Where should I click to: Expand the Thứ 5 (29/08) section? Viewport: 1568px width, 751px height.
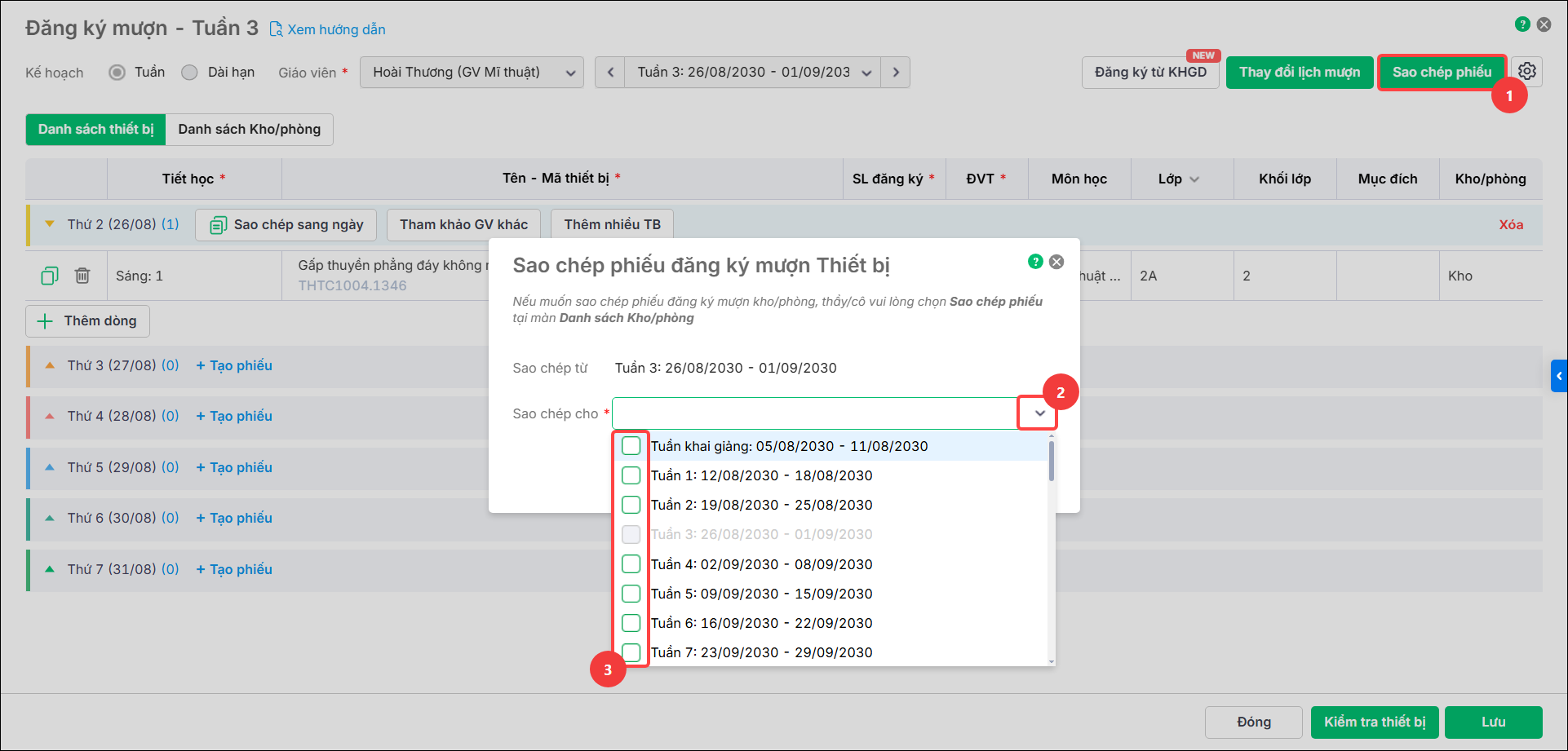[x=50, y=467]
